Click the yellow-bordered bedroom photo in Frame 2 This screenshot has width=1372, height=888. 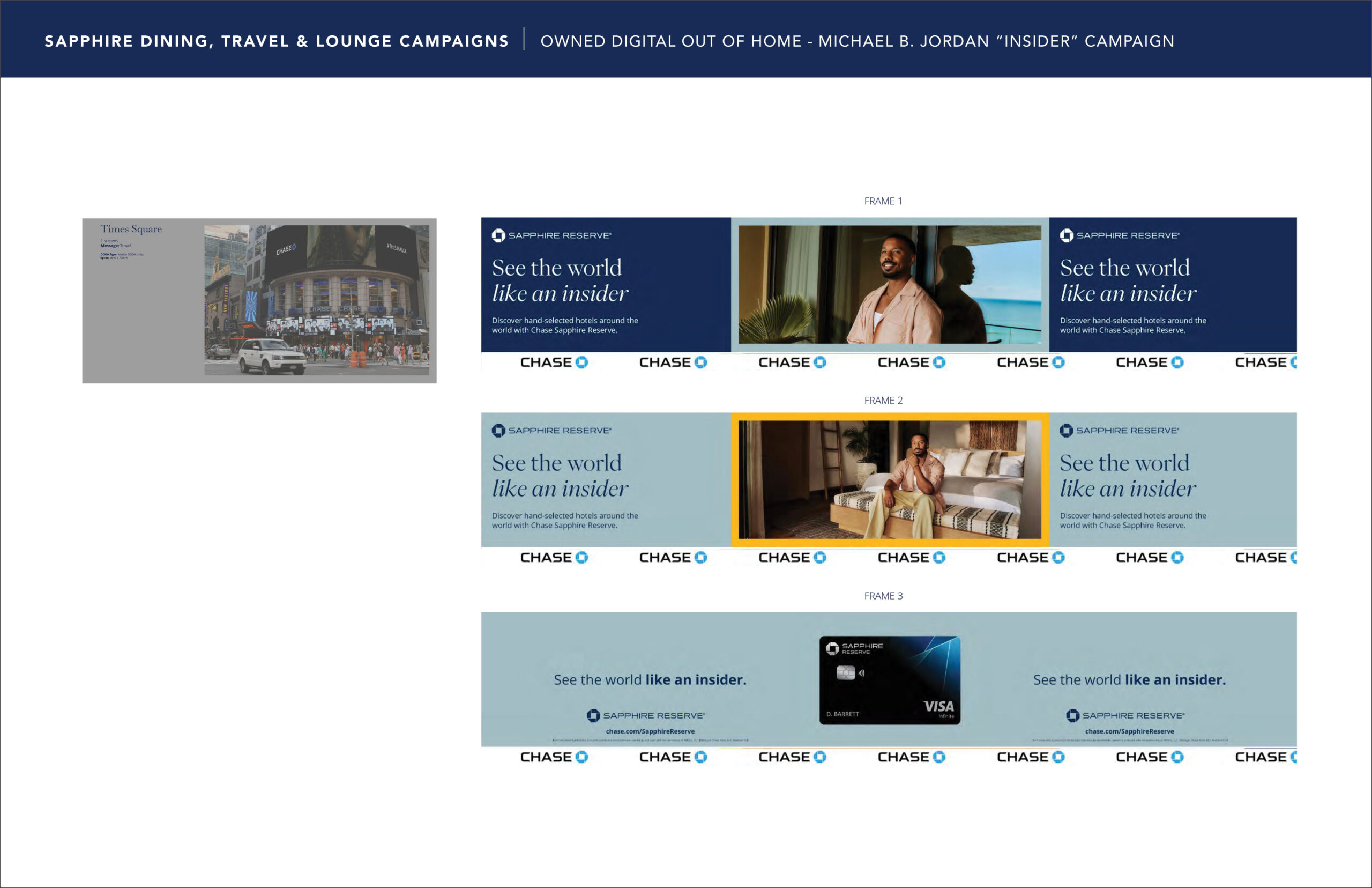(890, 480)
